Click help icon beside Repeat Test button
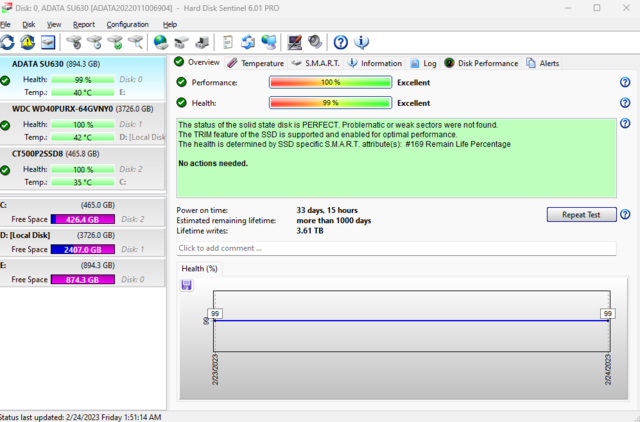Screen dimensions: 640x422 point(625,214)
